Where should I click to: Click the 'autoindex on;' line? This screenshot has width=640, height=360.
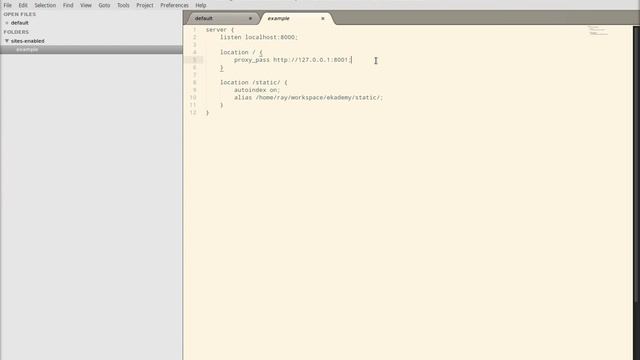pos(257,90)
